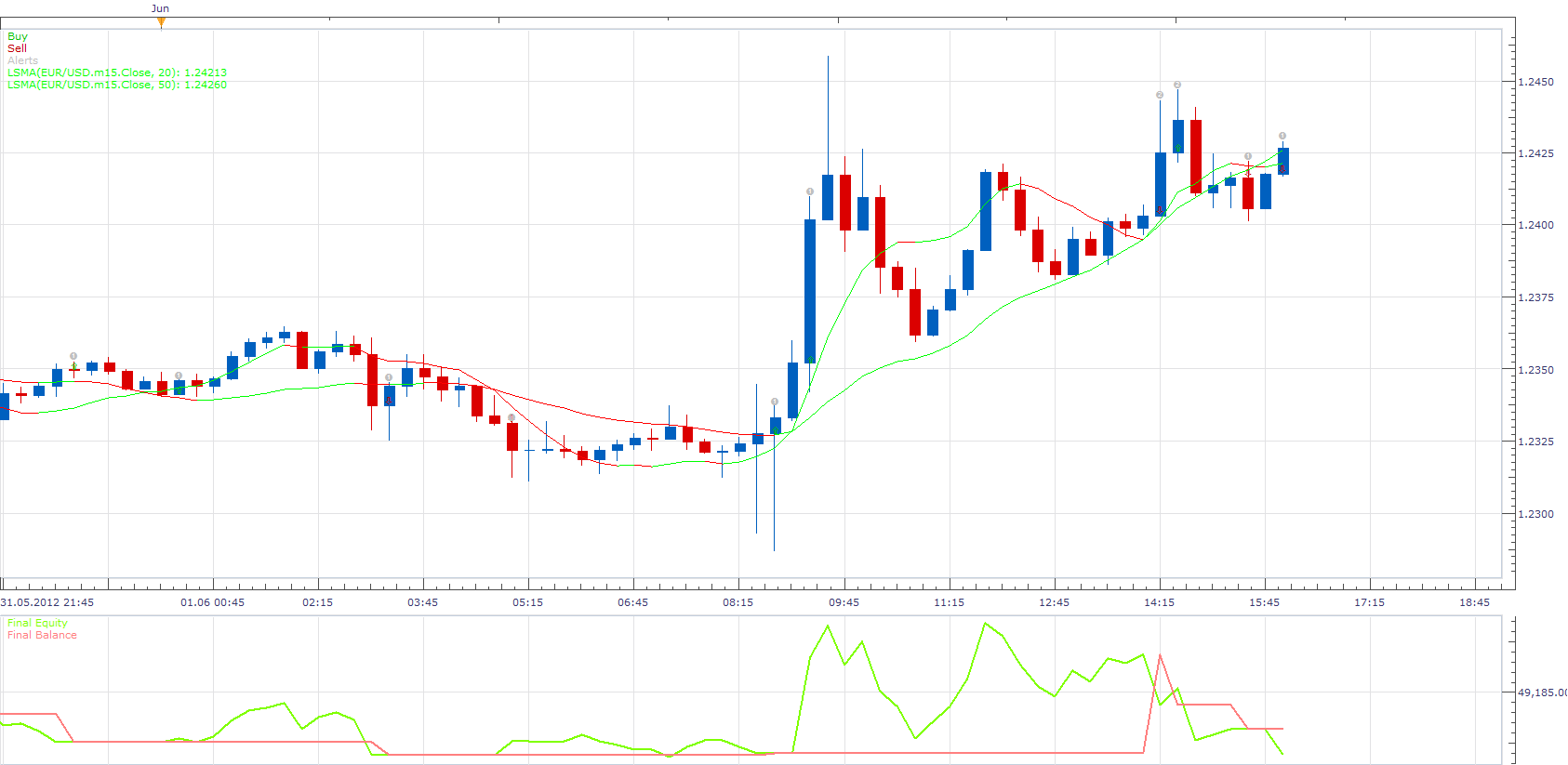Click the Sell legend label

(x=17, y=48)
